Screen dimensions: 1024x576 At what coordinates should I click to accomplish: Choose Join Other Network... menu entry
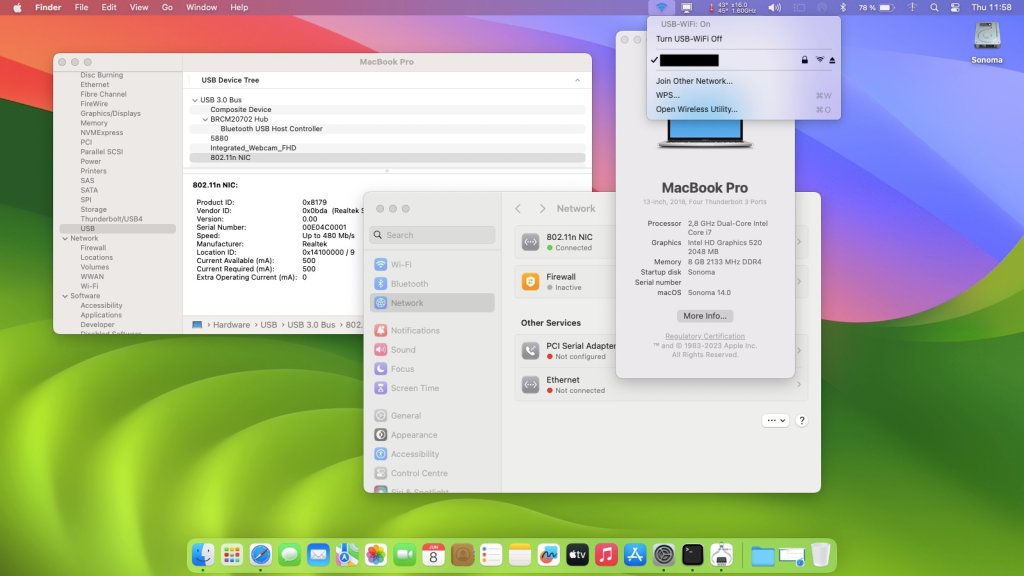point(693,81)
